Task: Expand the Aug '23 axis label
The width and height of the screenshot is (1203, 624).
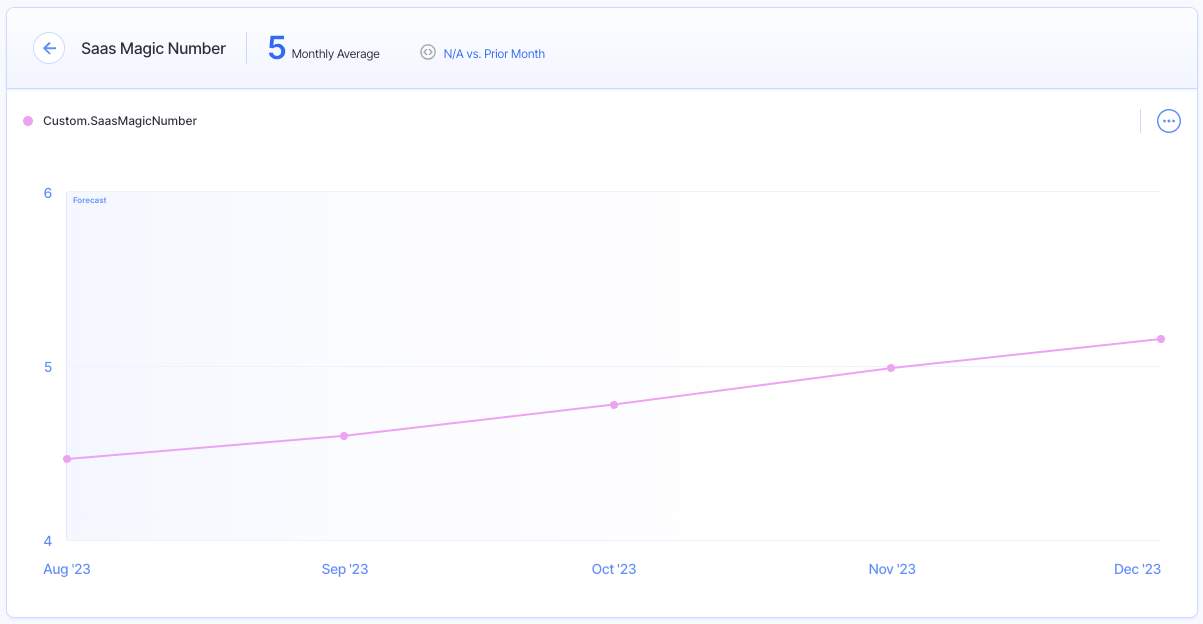Action: coord(67,568)
